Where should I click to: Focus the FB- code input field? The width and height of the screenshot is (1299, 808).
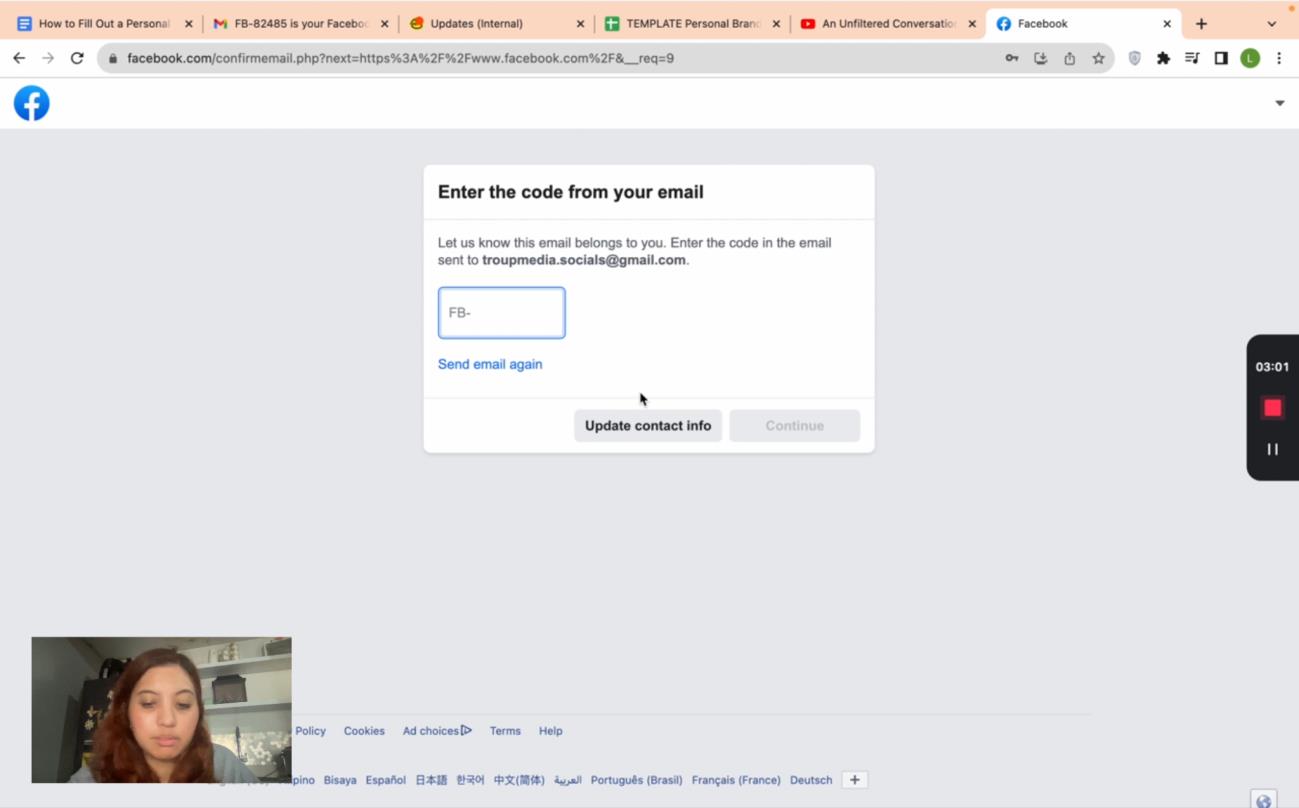pyautogui.click(x=501, y=313)
